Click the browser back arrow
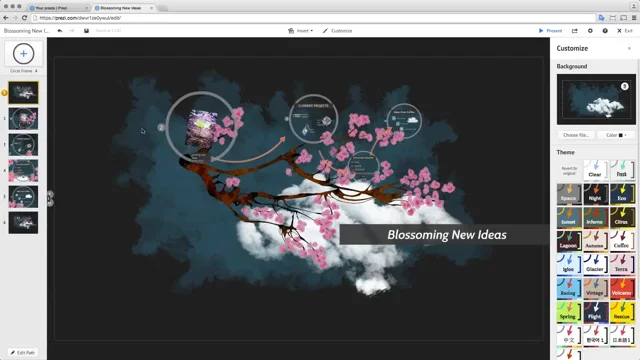 click(6, 18)
